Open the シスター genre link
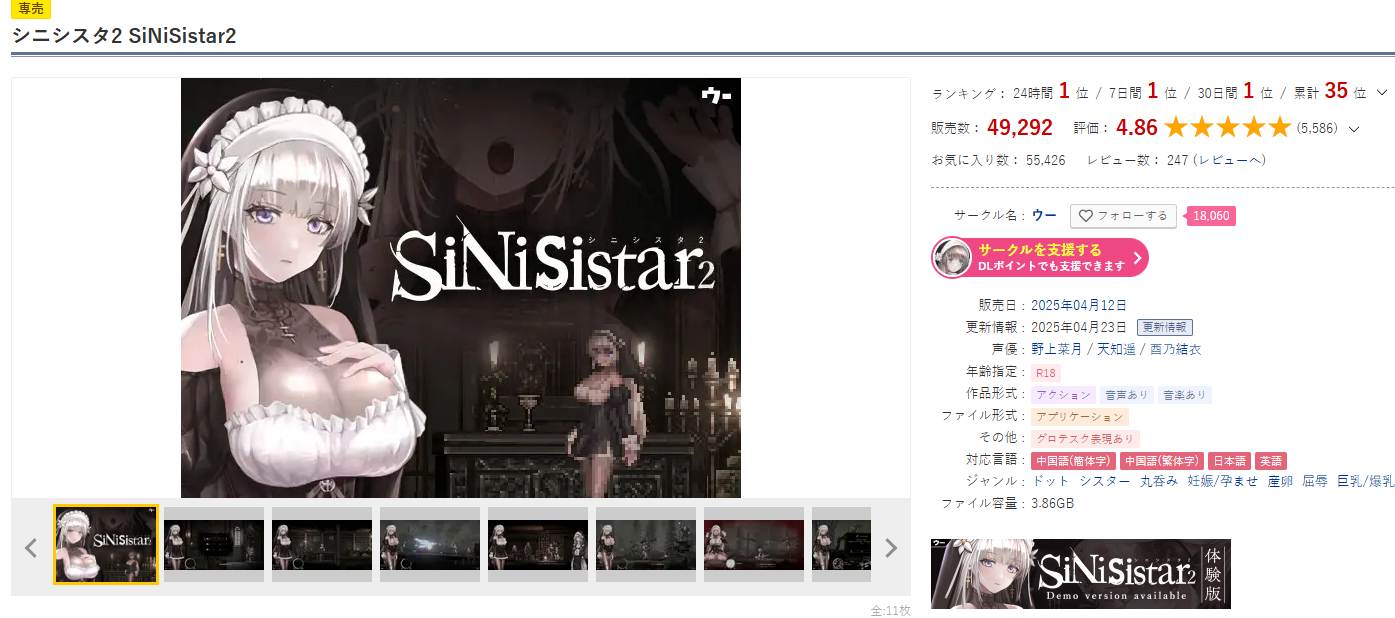 [1105, 481]
